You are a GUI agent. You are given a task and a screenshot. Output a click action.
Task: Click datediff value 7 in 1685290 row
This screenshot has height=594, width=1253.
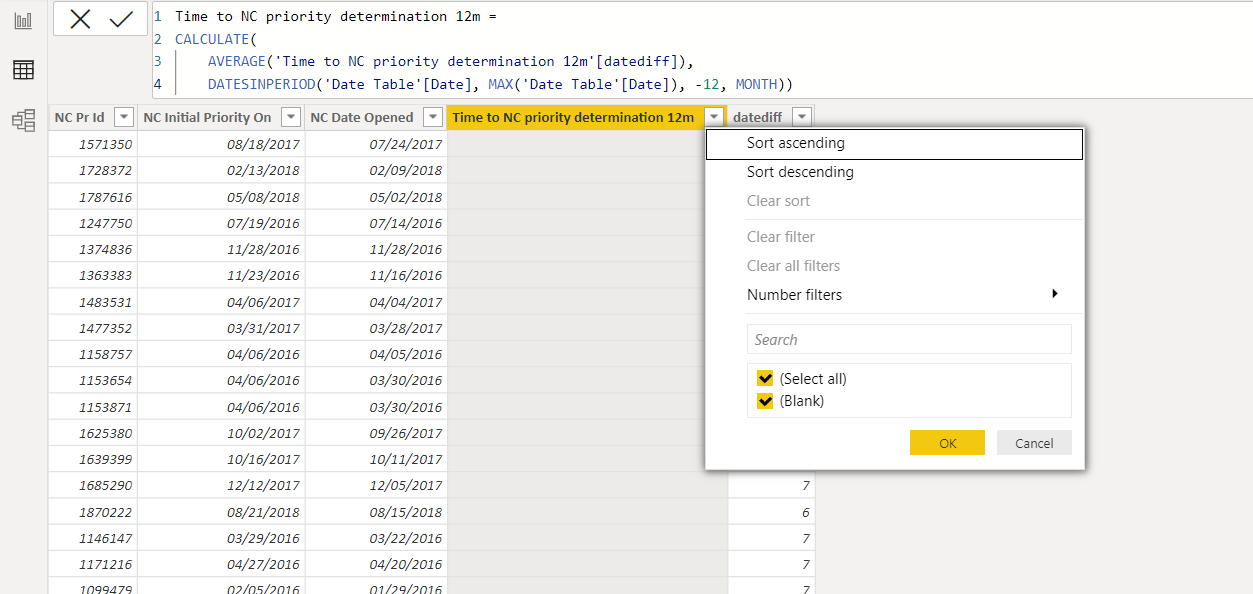(x=771, y=485)
